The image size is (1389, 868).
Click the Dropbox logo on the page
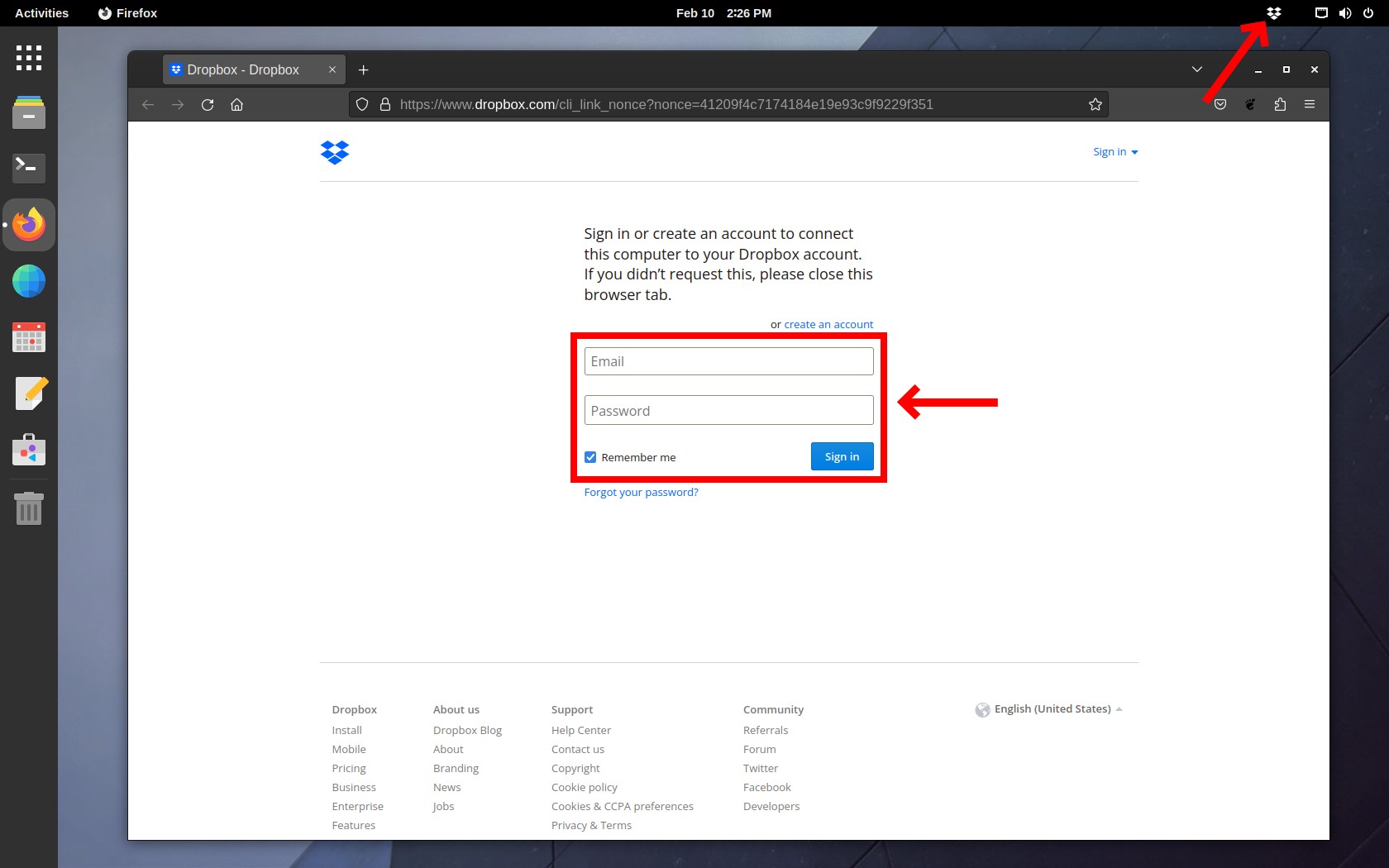click(x=335, y=152)
